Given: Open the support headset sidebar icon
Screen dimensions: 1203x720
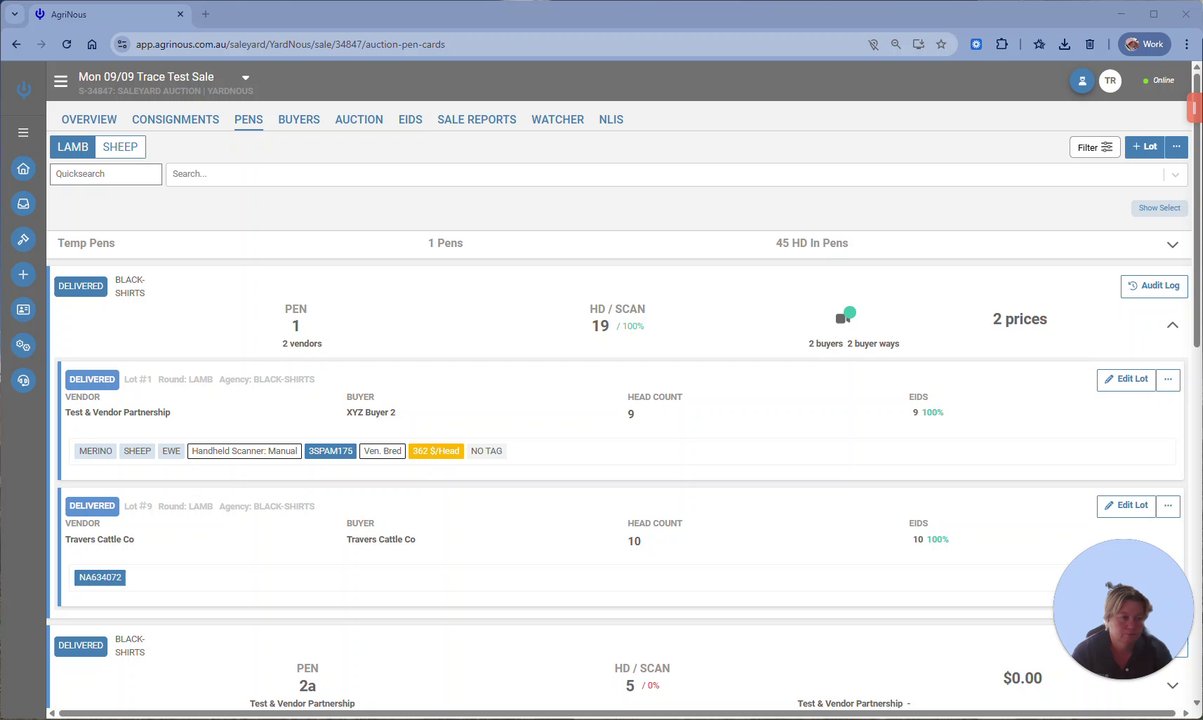Looking at the screenshot, I should [x=23, y=380].
